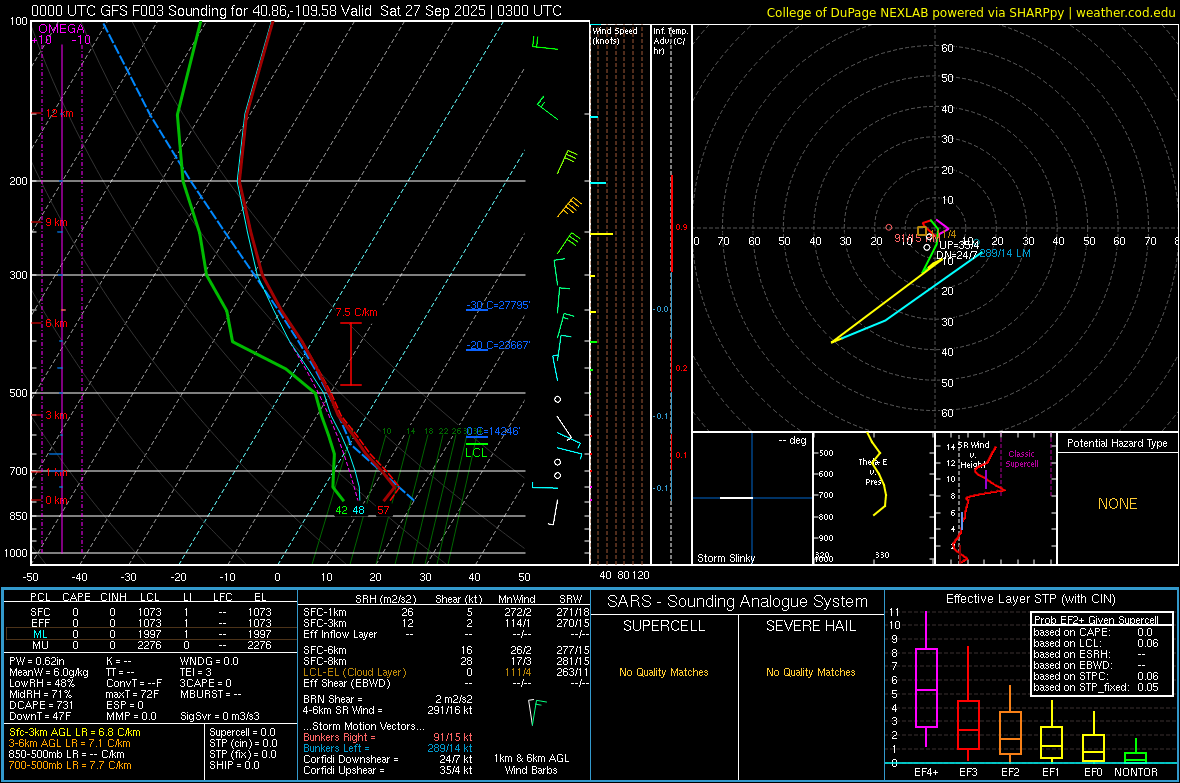Select the SFC-1km kinematics row label
Image resolution: width=1180 pixels, height=783 pixels.
[x=324, y=612]
